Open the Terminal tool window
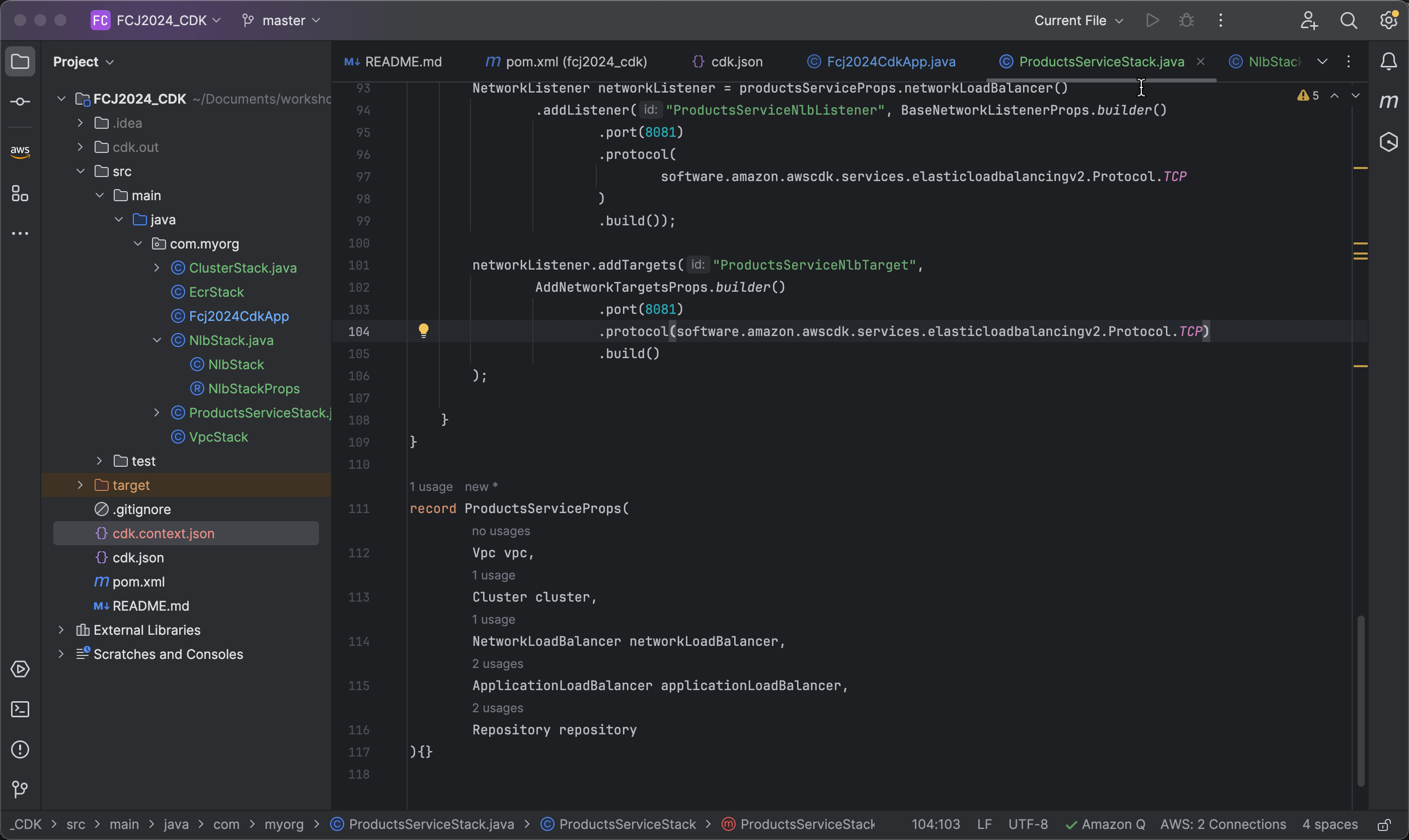 point(21,709)
